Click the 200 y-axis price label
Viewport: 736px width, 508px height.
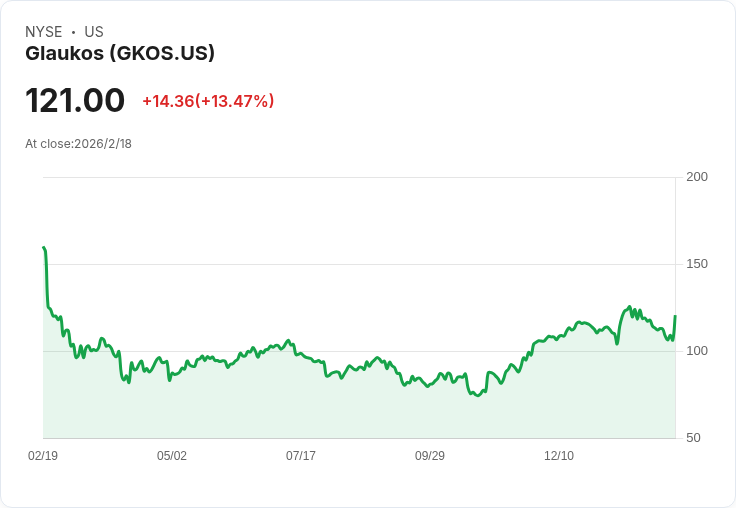(x=697, y=177)
